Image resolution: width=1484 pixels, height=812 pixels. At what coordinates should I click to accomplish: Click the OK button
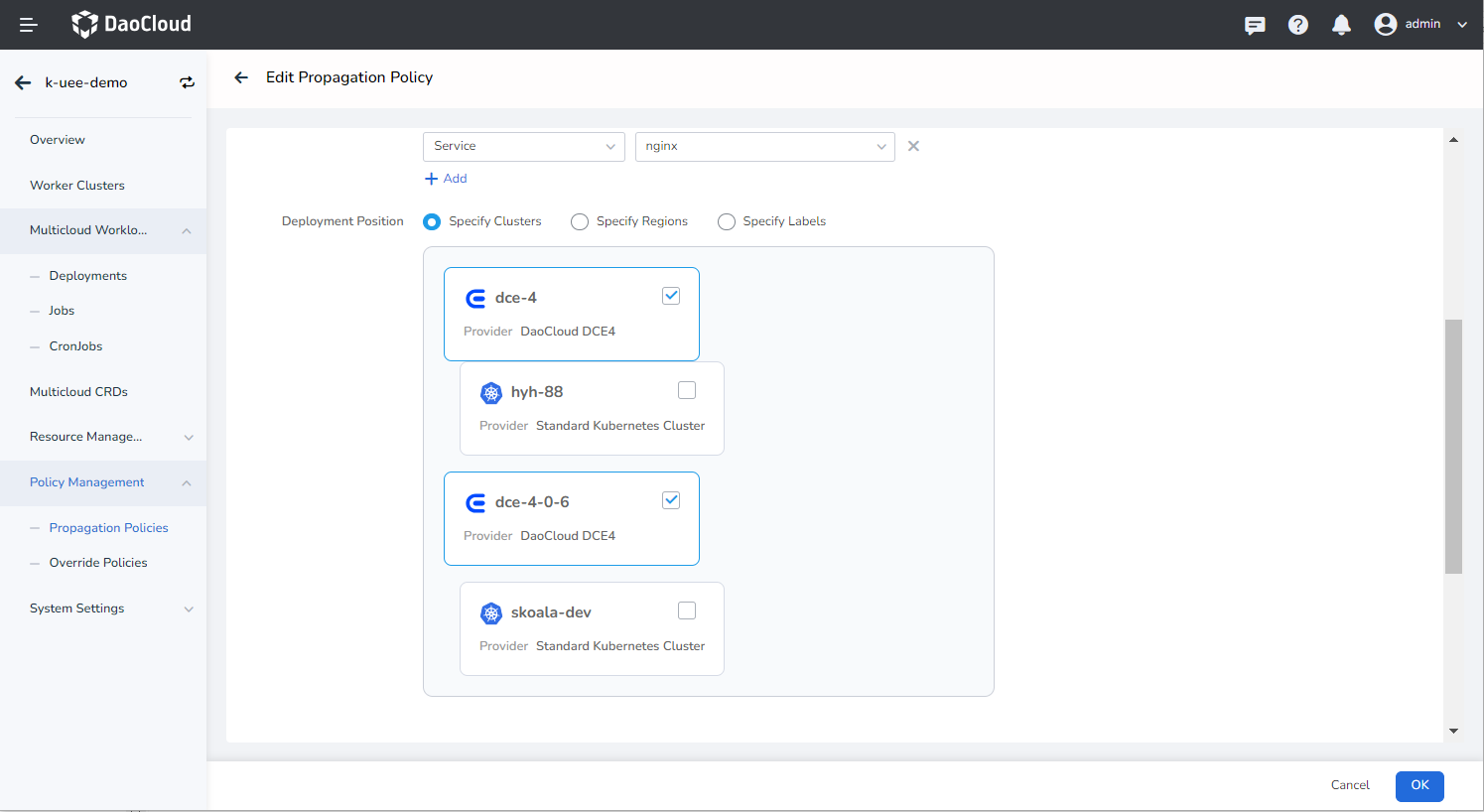1419,785
